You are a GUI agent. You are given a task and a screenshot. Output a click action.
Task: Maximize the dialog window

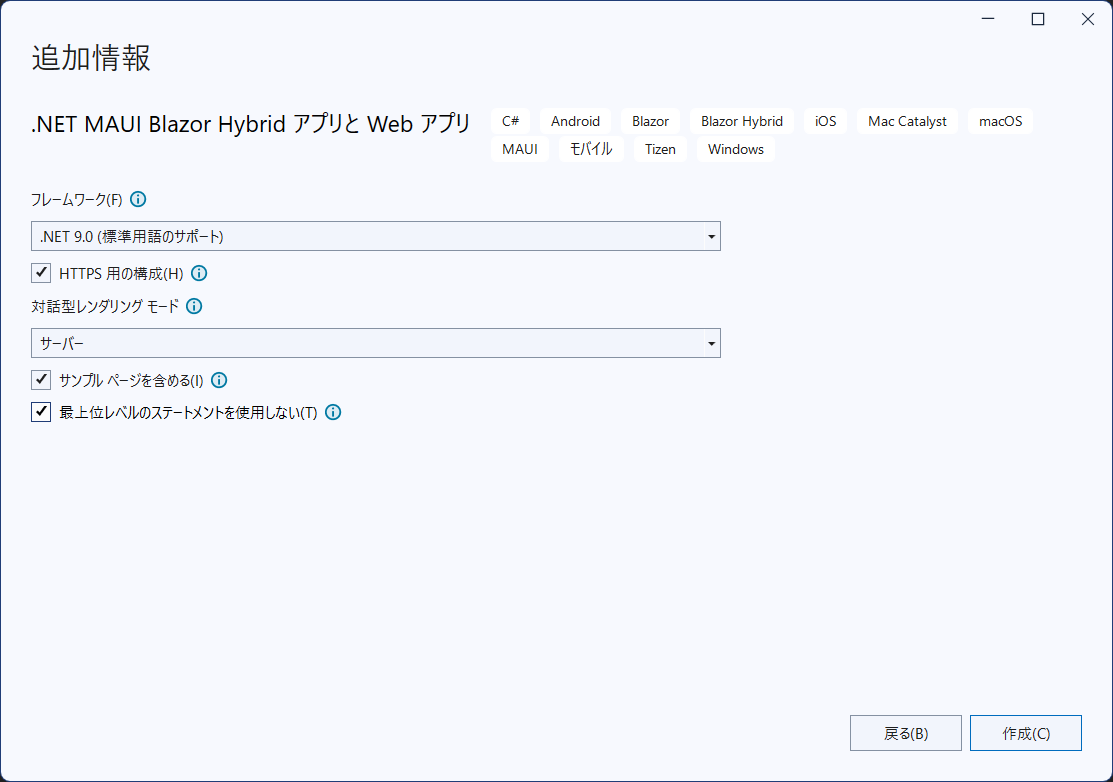(x=1038, y=19)
